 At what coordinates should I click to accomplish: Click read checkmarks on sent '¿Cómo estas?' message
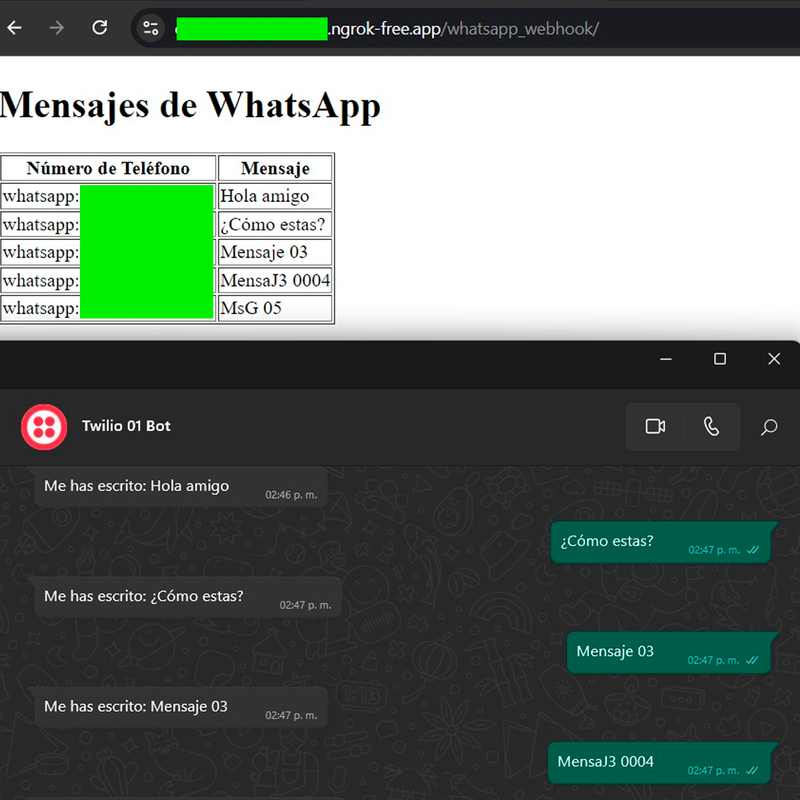point(753,550)
